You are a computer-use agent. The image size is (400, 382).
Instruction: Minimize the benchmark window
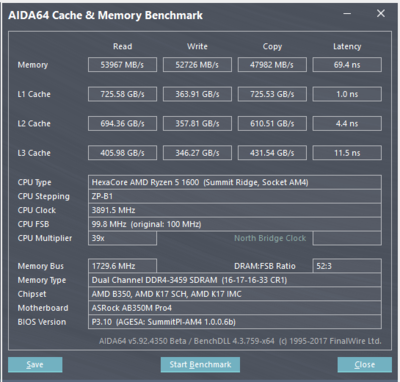click(347, 14)
